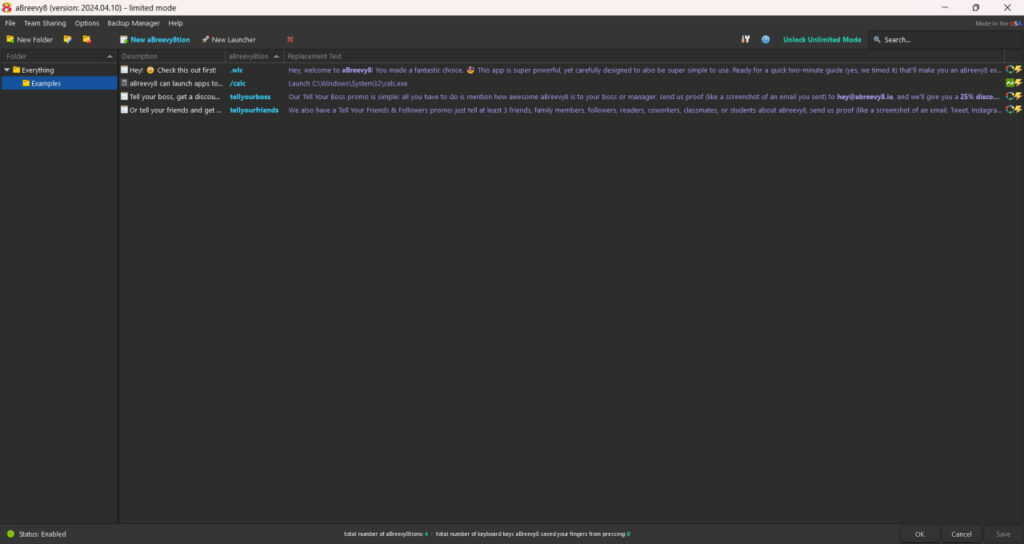
Task: Click replacement text starting 'Our Tell Your Boss promo'
Action: coord(644,97)
